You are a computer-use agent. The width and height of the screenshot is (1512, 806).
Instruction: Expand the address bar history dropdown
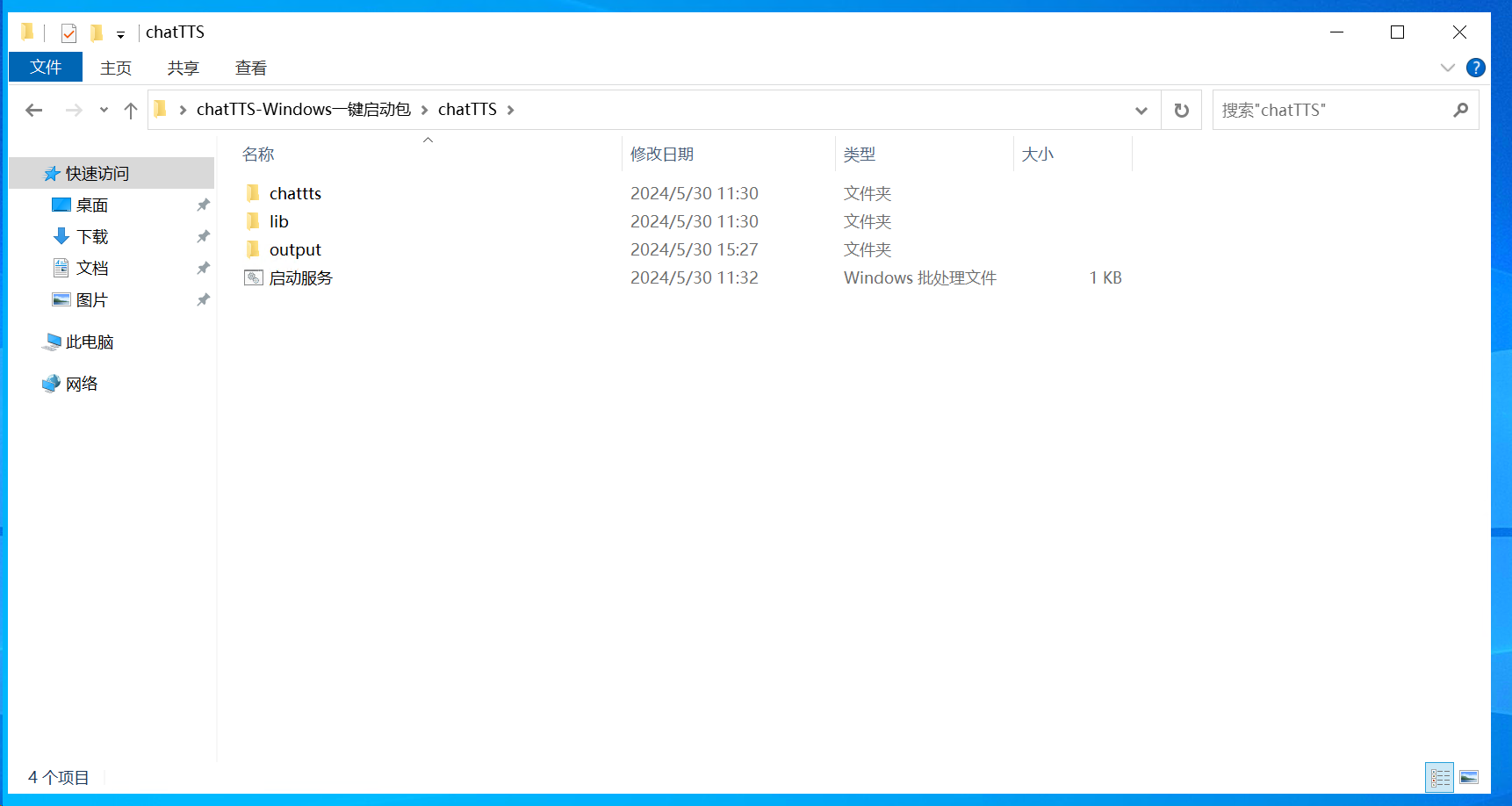coord(1141,110)
